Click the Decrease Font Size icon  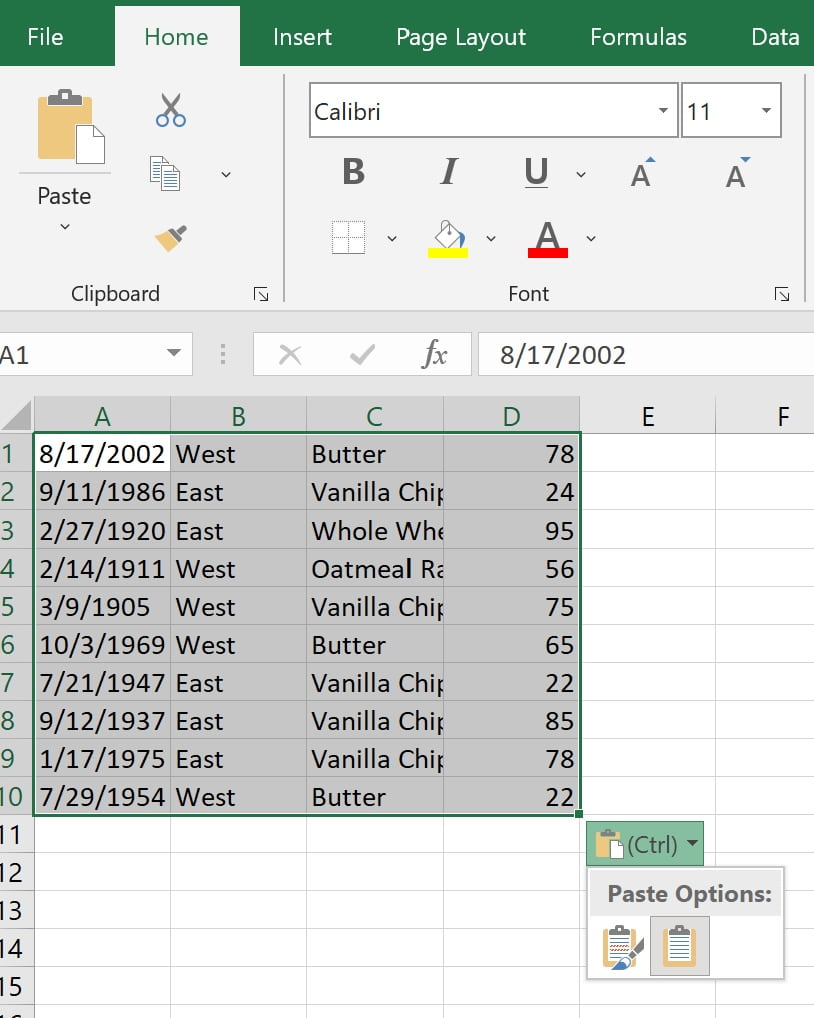coord(736,171)
